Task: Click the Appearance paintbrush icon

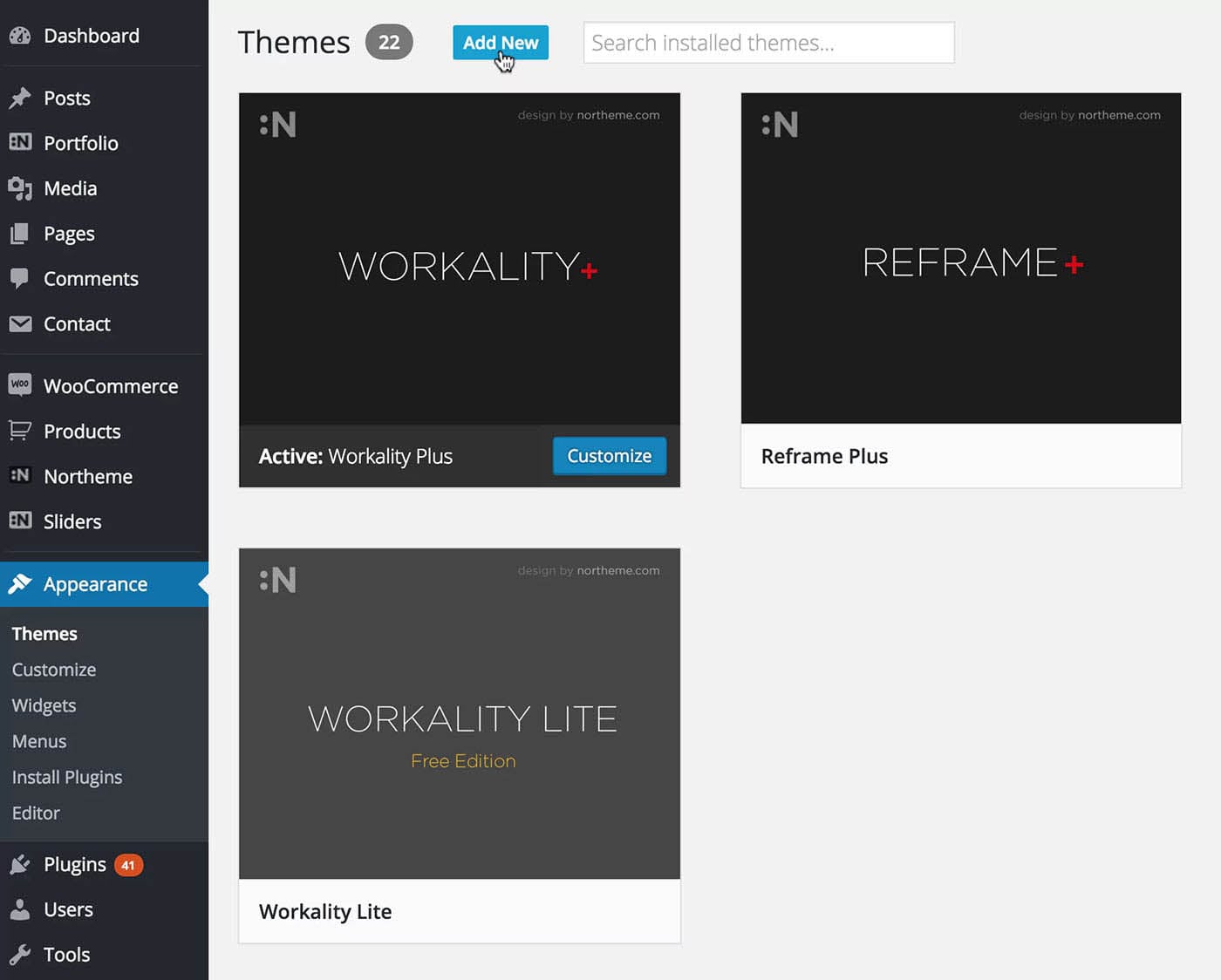Action: (x=20, y=583)
